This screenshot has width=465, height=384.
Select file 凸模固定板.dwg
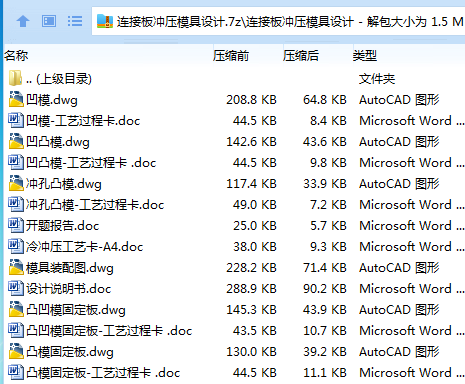coord(70,352)
